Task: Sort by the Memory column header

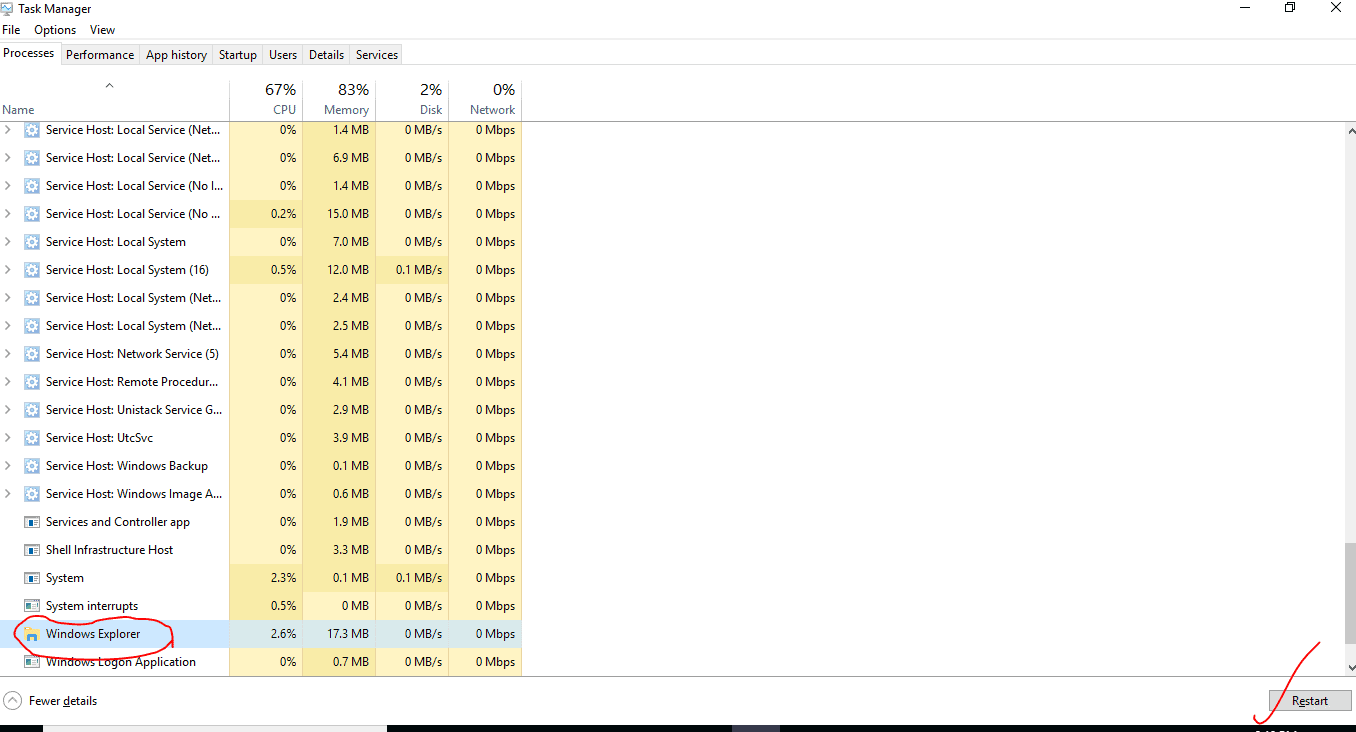Action: (x=339, y=99)
